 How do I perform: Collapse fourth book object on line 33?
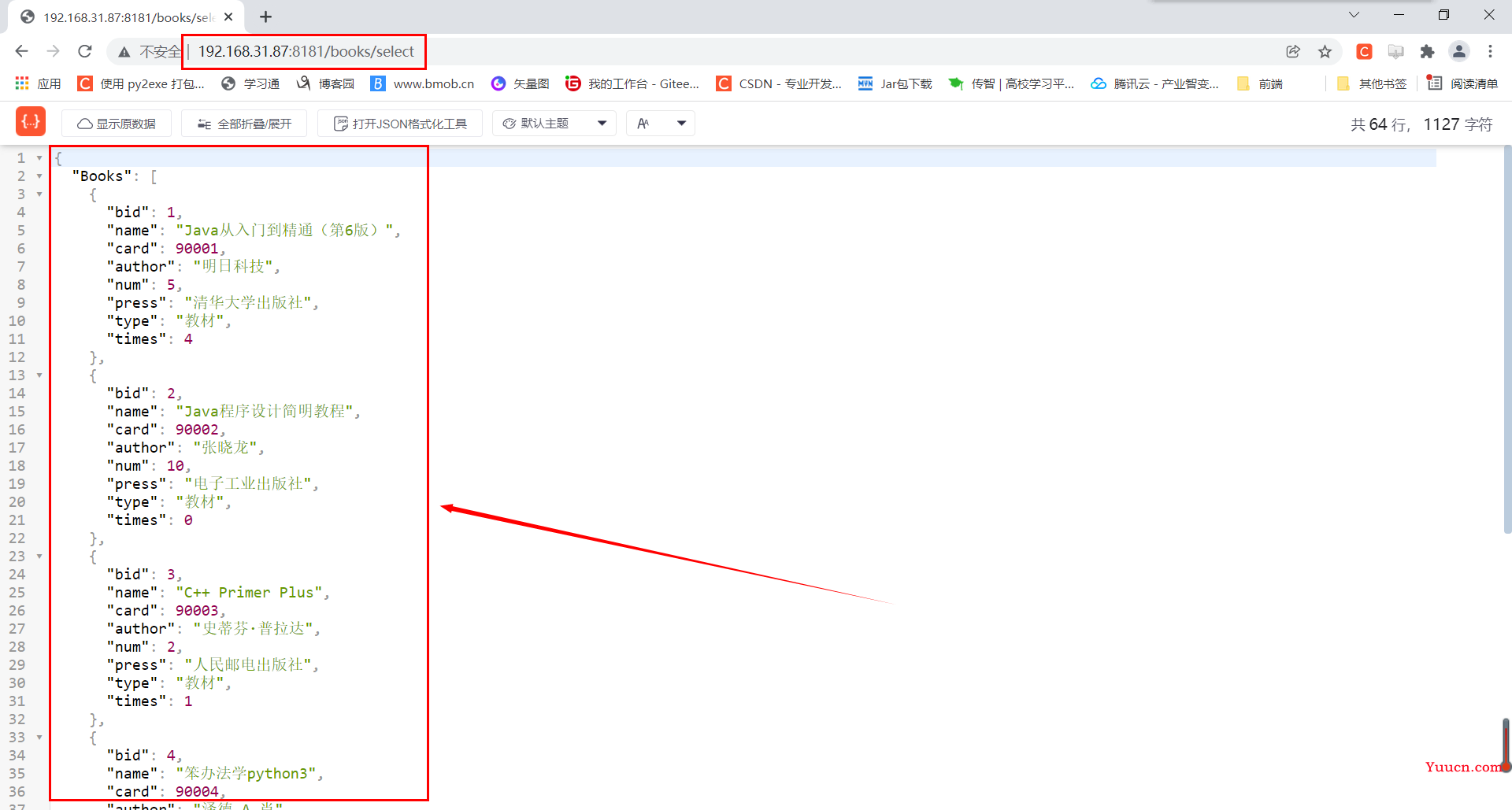point(39,738)
